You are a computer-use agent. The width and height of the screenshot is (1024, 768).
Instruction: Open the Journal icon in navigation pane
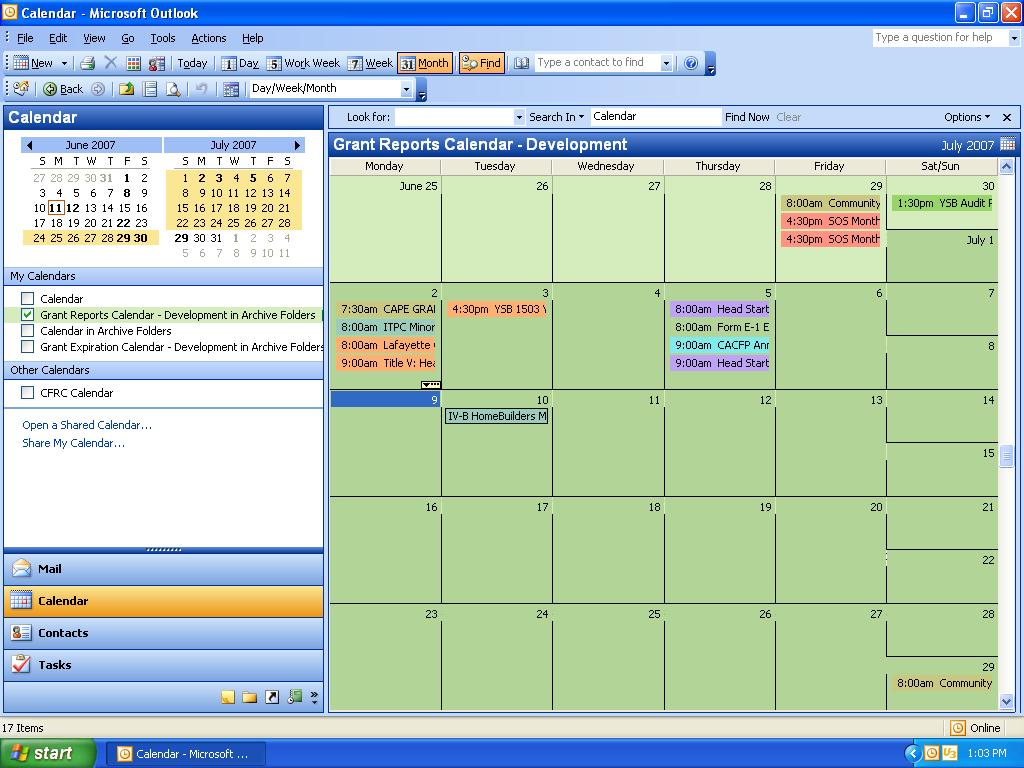tap(294, 697)
